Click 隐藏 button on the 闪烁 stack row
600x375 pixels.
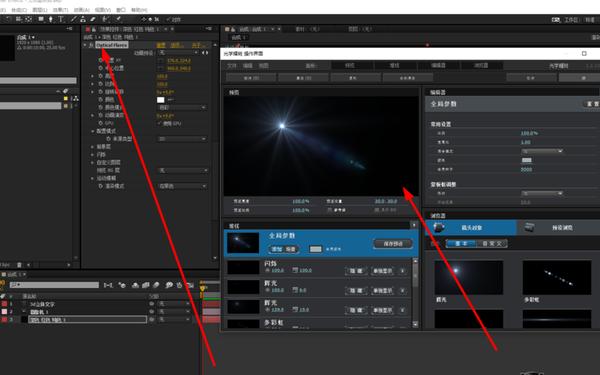[x=356, y=271]
